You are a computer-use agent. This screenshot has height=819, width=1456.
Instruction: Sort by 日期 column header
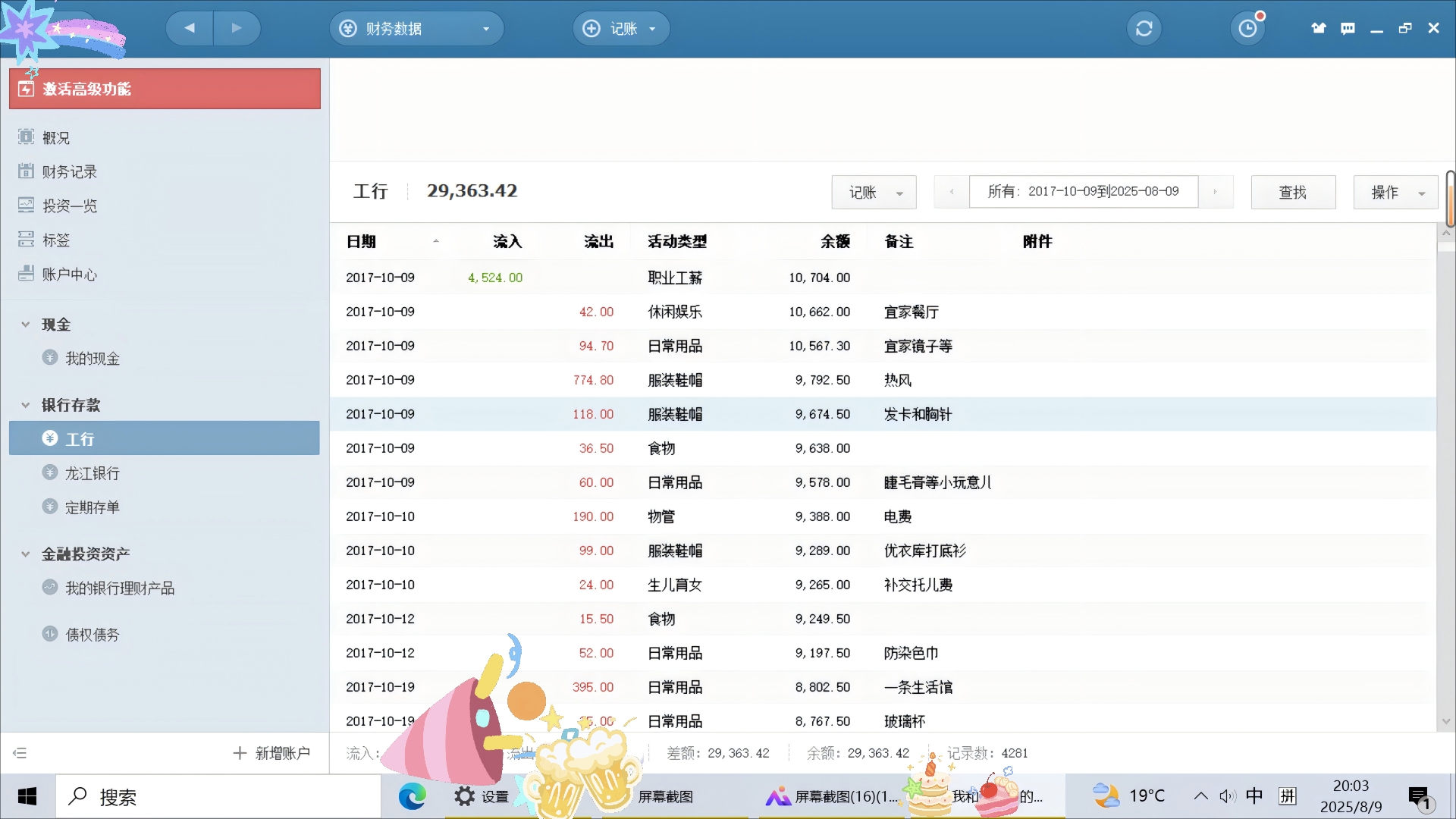pyautogui.click(x=361, y=241)
